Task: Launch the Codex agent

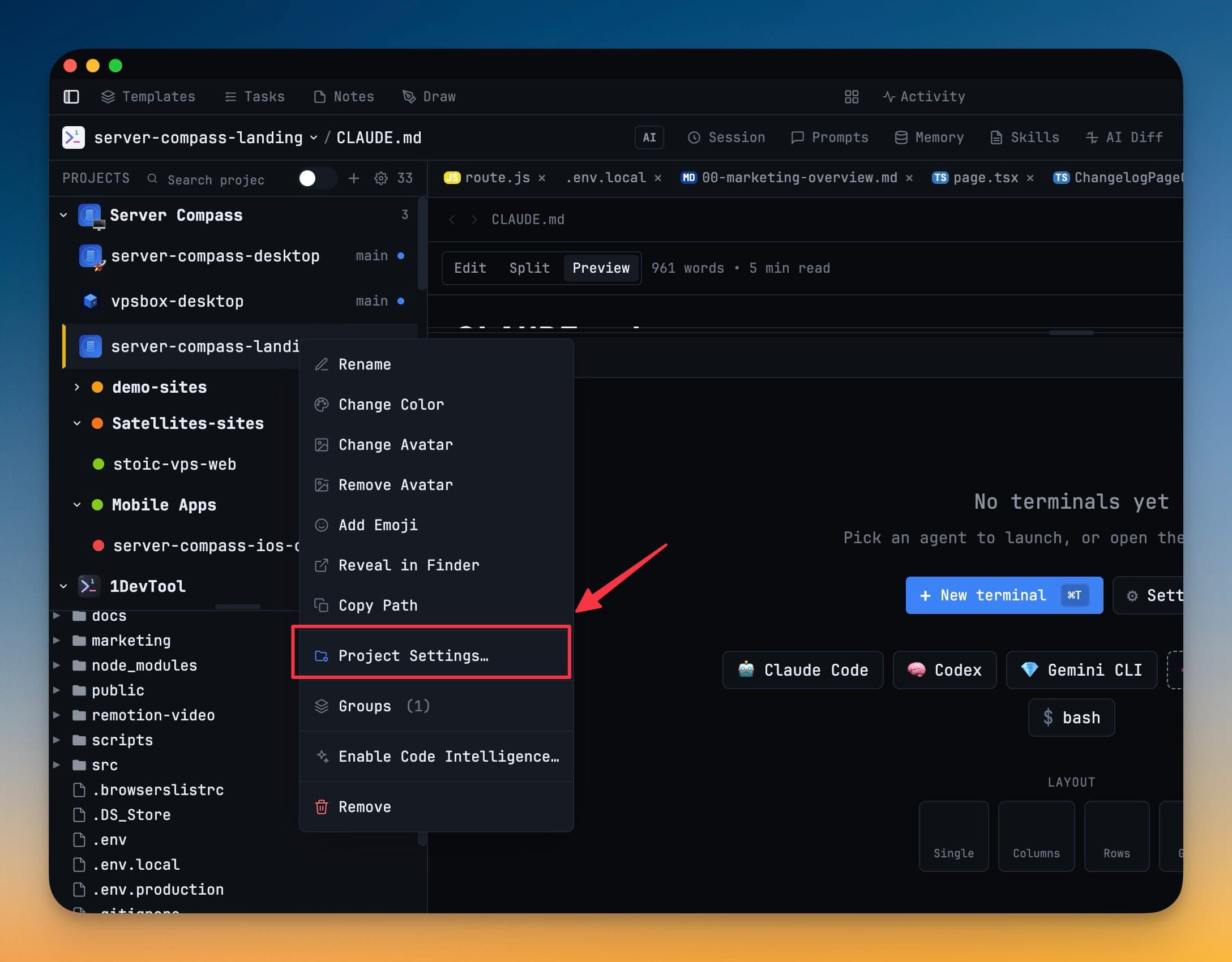Action: click(944, 670)
